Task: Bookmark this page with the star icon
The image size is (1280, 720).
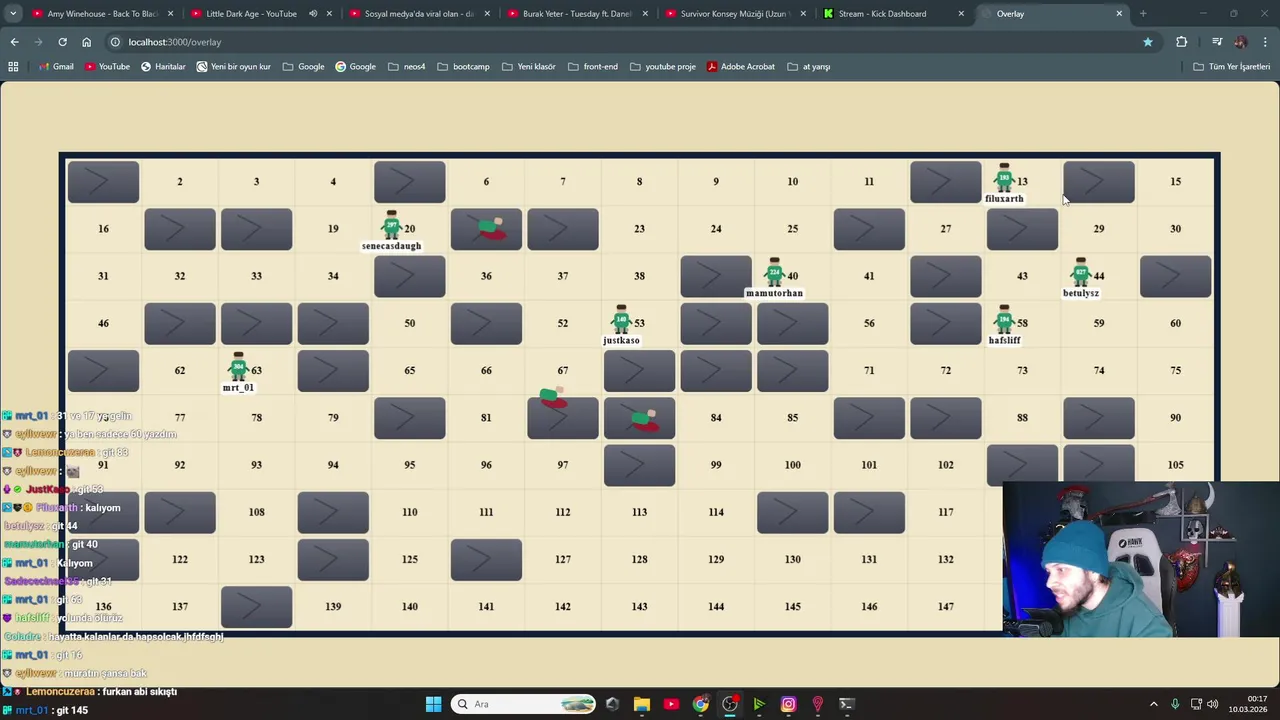Action: tap(1148, 42)
